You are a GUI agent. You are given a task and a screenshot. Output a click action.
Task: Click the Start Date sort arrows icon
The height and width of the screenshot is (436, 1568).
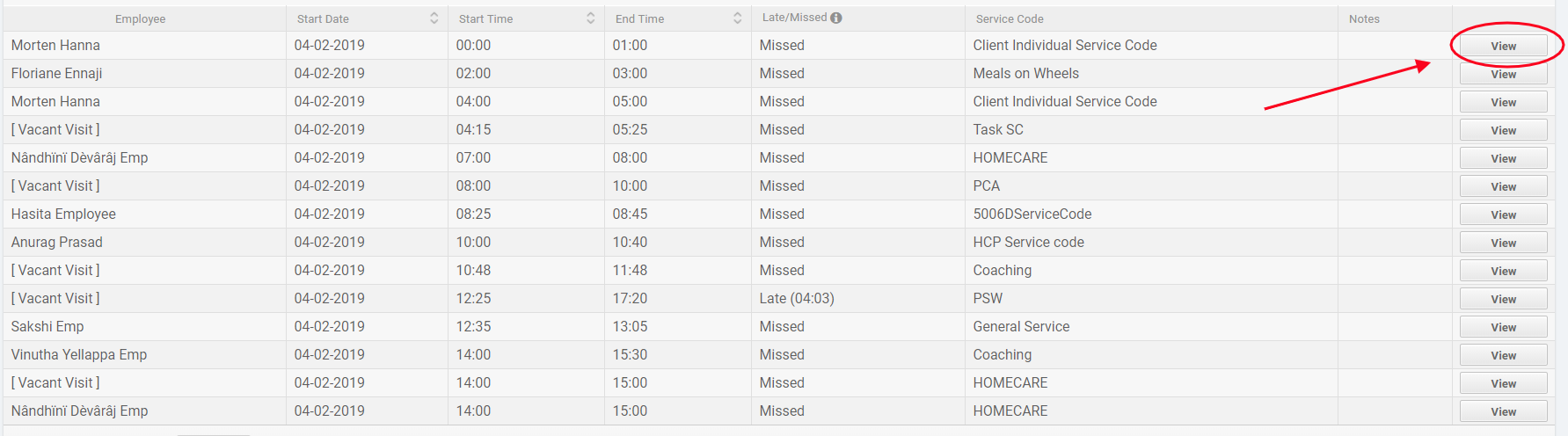(x=434, y=18)
